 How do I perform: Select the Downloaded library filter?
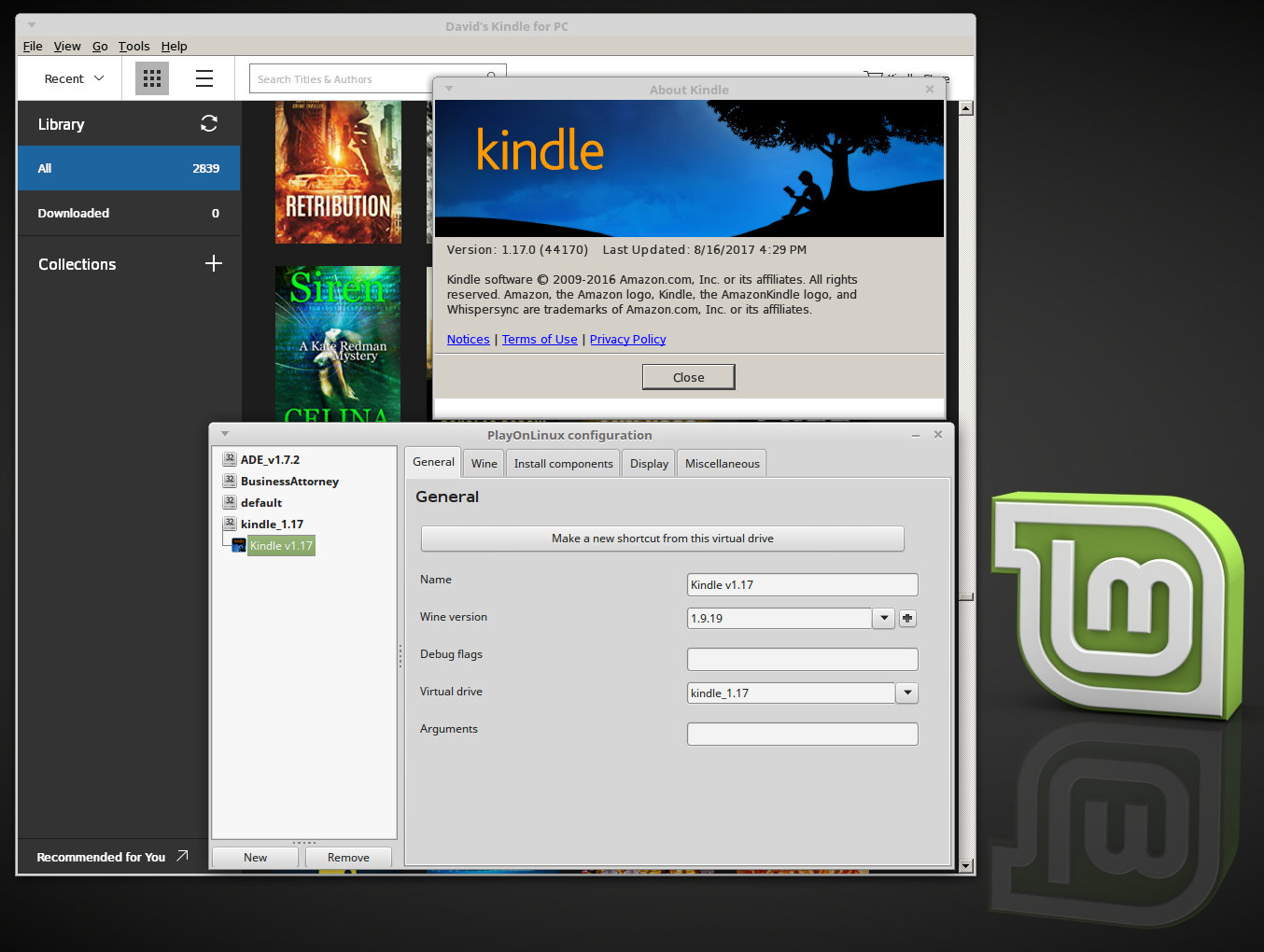pos(129,213)
